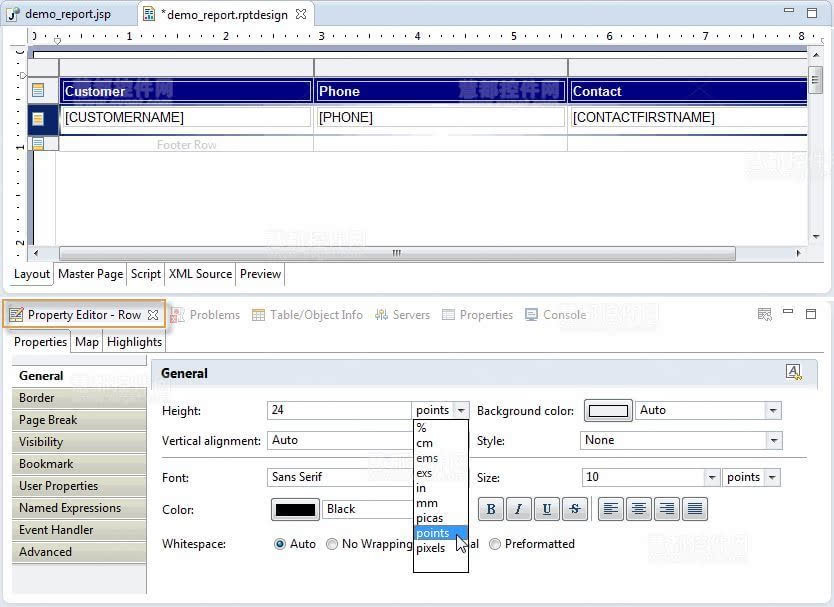Open the Border property category
The height and width of the screenshot is (607, 834).
[x=79, y=398]
